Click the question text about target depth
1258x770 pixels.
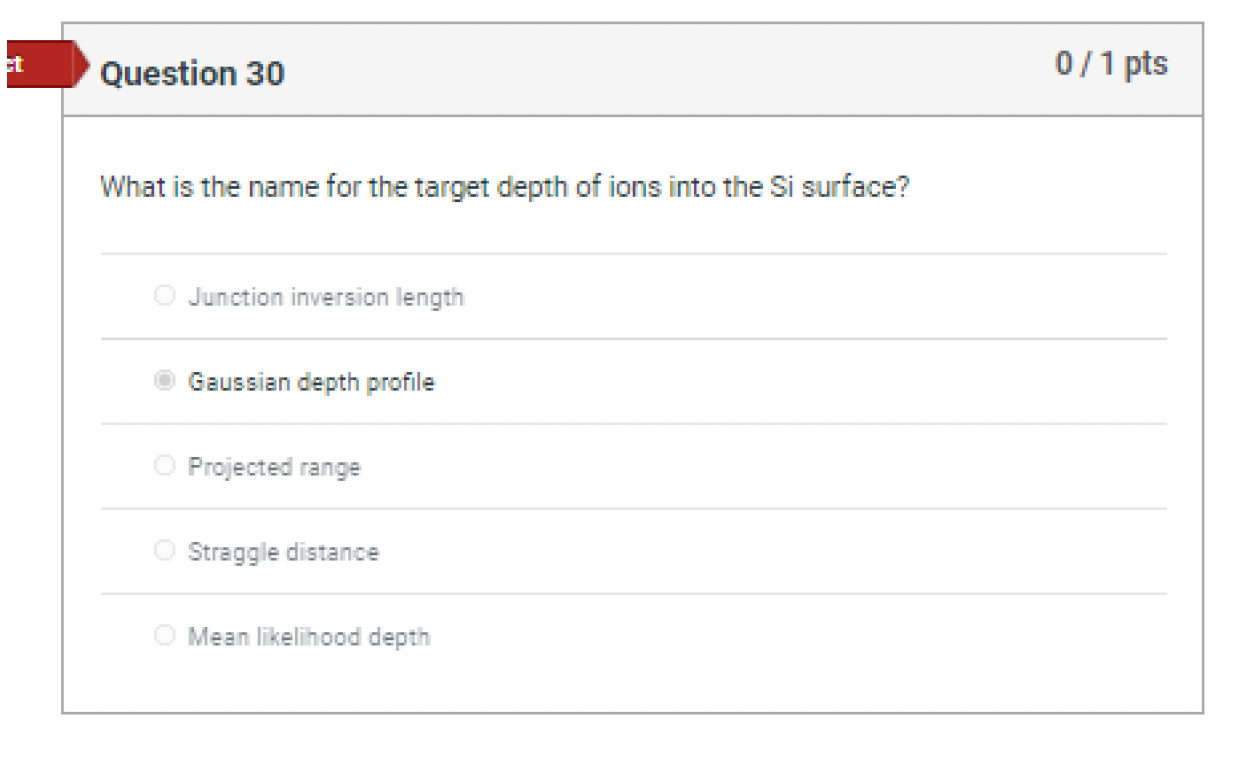[x=504, y=188]
